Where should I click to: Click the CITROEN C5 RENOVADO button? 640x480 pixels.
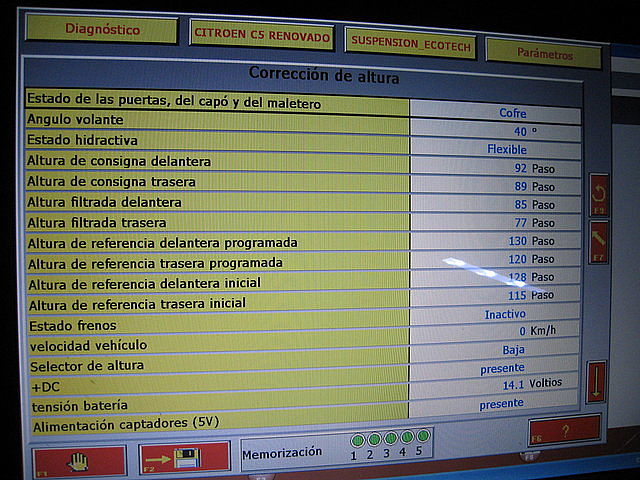coord(261,35)
